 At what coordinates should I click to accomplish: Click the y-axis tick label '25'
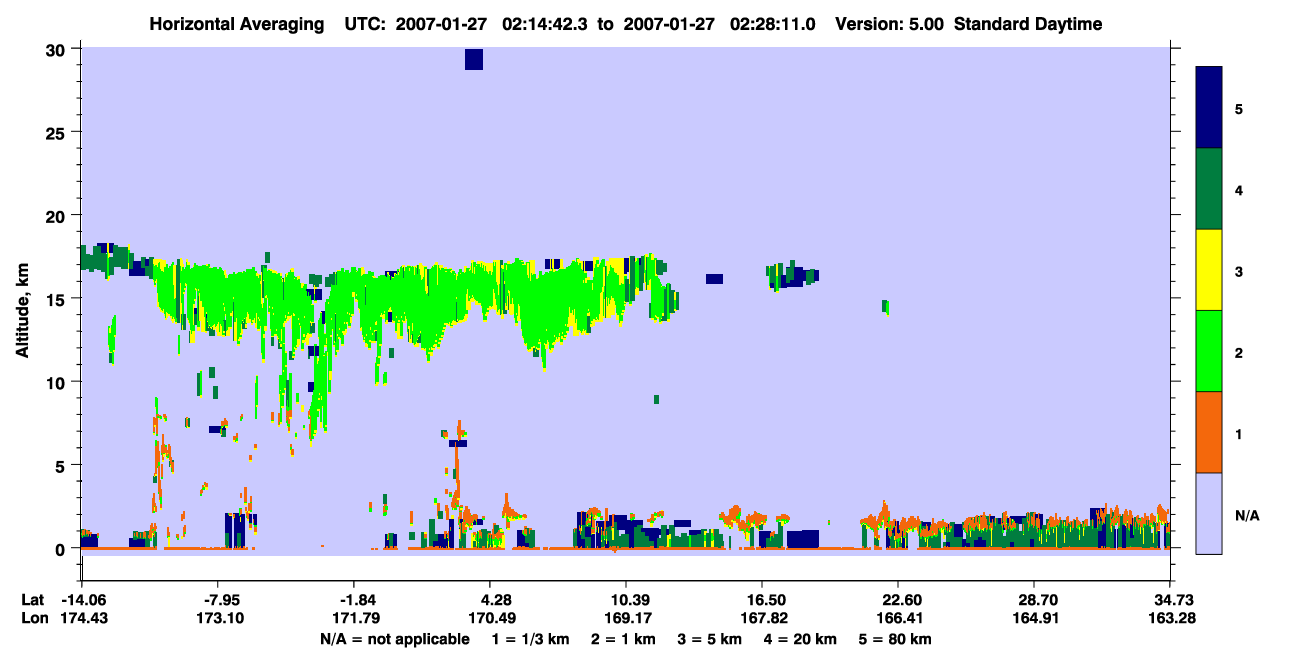pyautogui.click(x=57, y=133)
